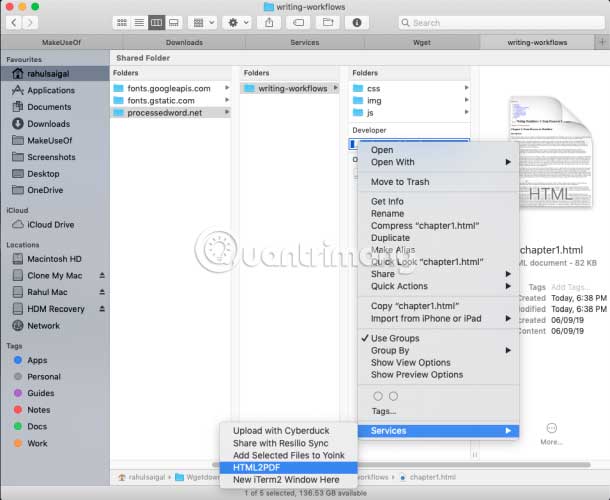610x500 pixels.
Task: Go forward with the toolbar forward arrow
Action: [x=30, y=23]
